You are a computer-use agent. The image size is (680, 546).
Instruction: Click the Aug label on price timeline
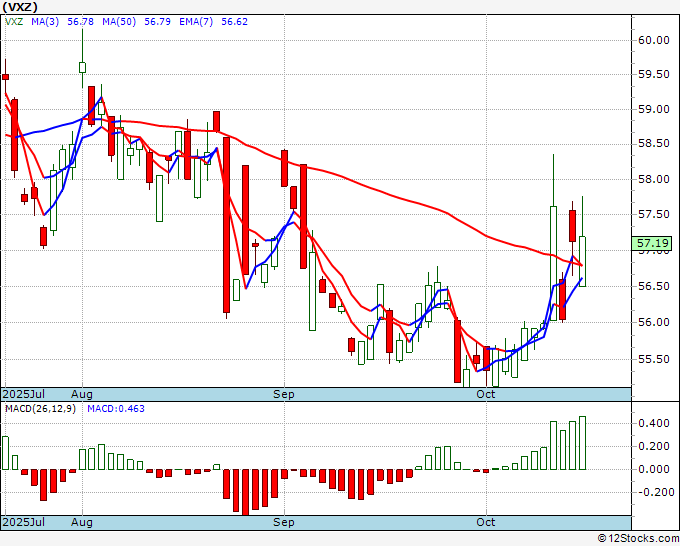click(x=82, y=394)
